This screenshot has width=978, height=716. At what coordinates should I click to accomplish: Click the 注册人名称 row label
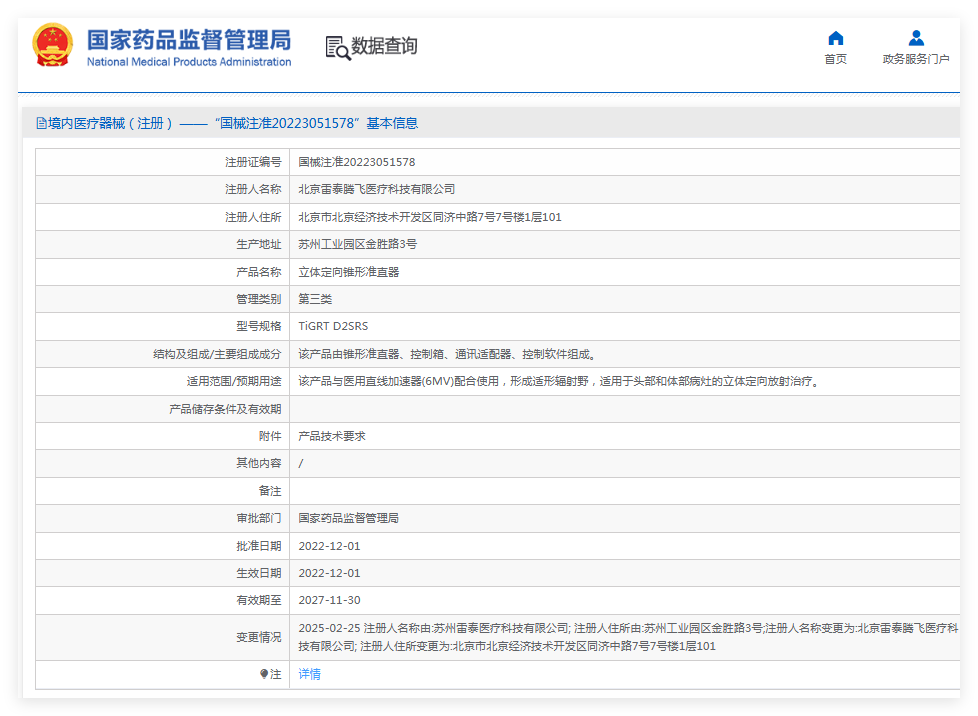253,190
